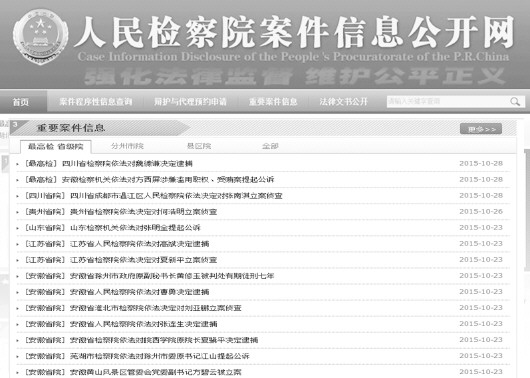Click the national emblem logo in the header
Viewport: 530px width, 378px height.
click(41, 37)
